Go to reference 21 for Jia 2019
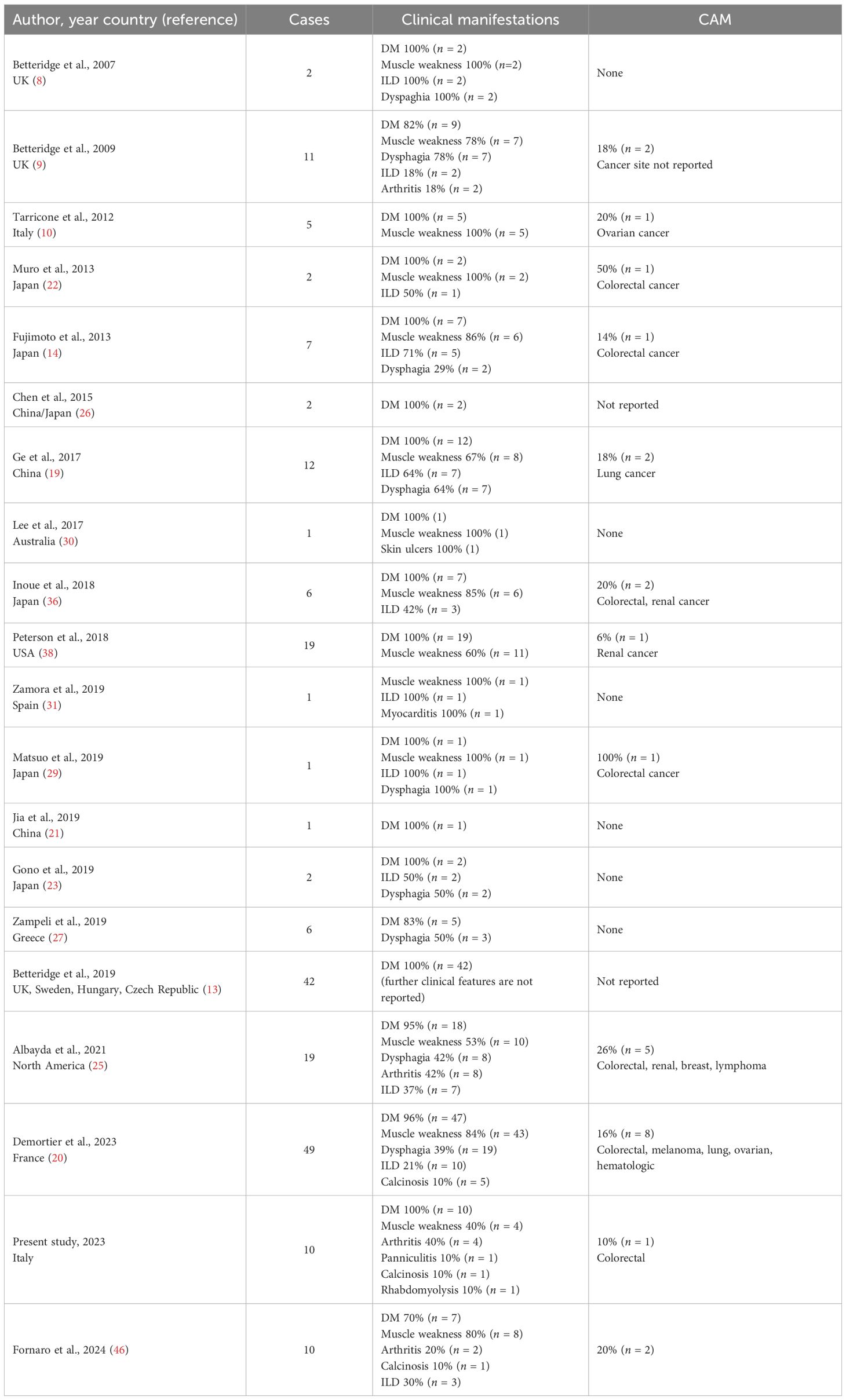Viewport: 846px width, 1400px height. pos(54,834)
